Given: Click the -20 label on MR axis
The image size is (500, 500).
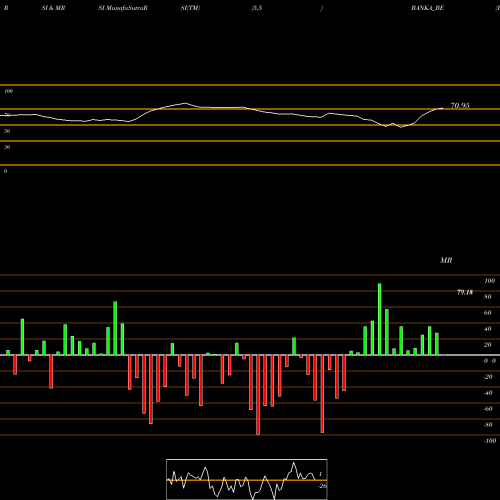Looking at the screenshot, I should (488, 377).
